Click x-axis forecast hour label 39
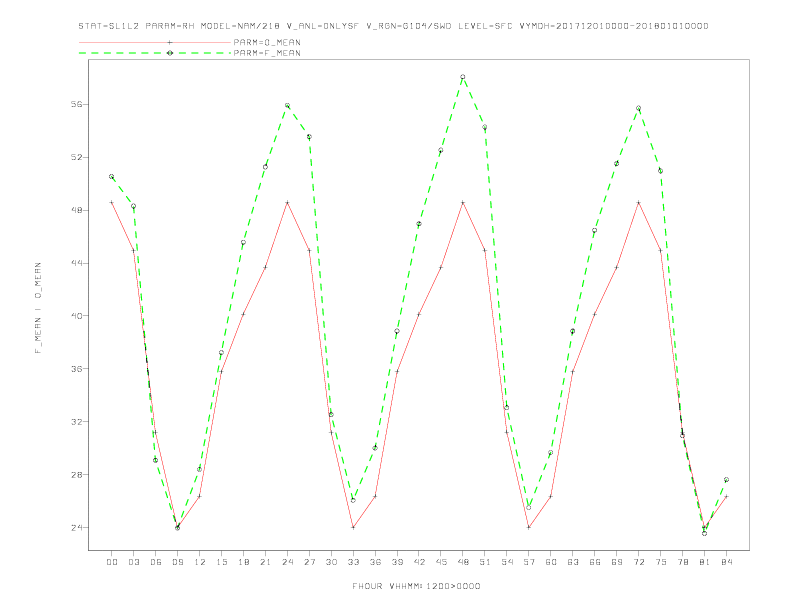This screenshot has height=612, width=792. [397, 562]
